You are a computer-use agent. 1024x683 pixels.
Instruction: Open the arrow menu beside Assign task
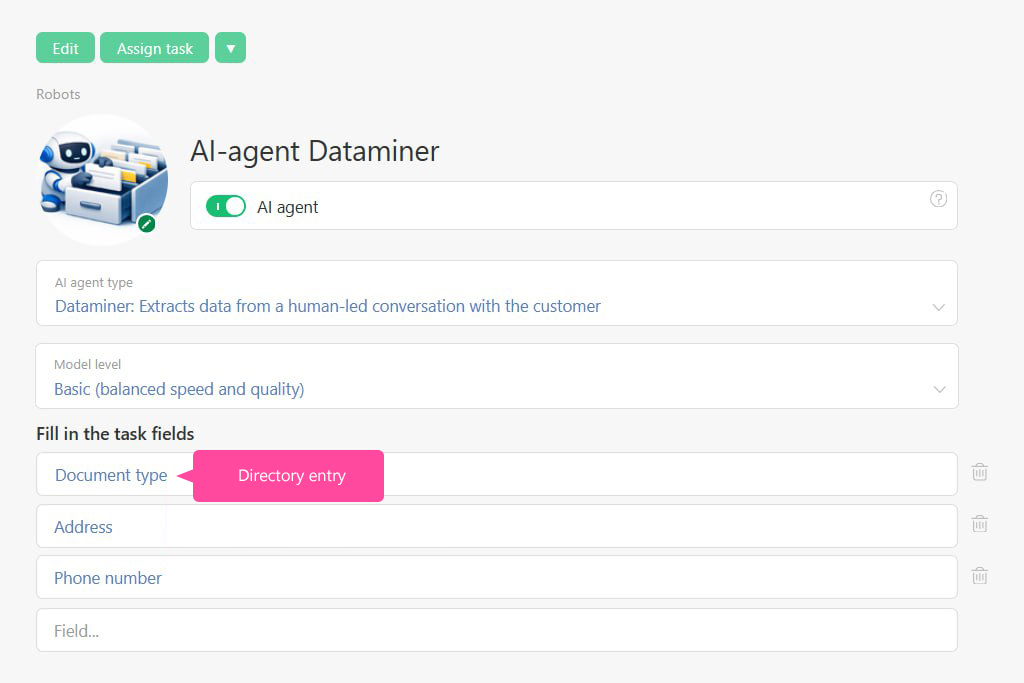(230, 48)
